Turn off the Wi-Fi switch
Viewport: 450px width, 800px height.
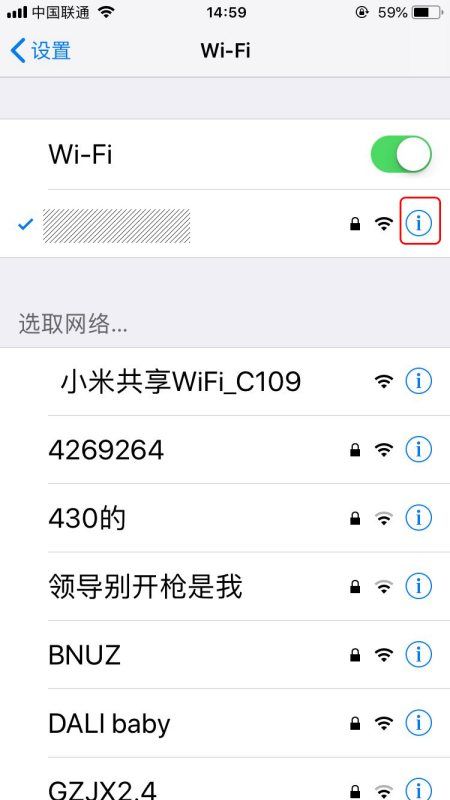pos(401,154)
